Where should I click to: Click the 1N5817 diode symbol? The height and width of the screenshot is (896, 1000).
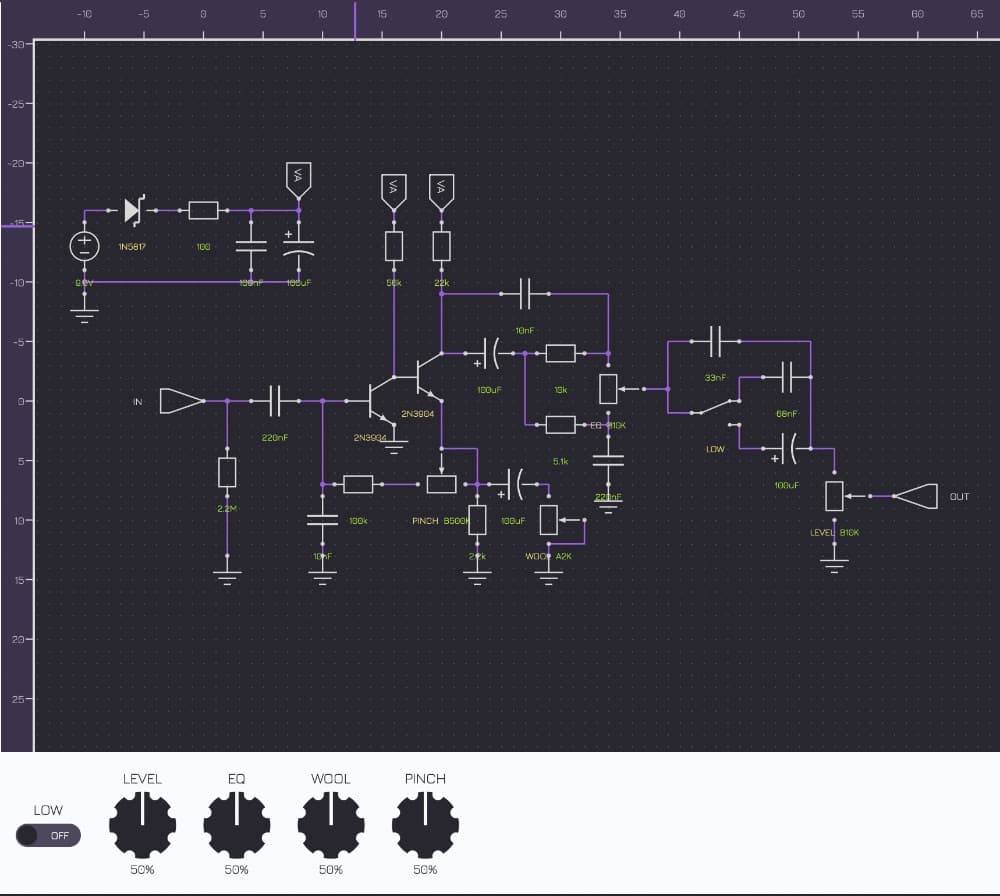point(133,210)
